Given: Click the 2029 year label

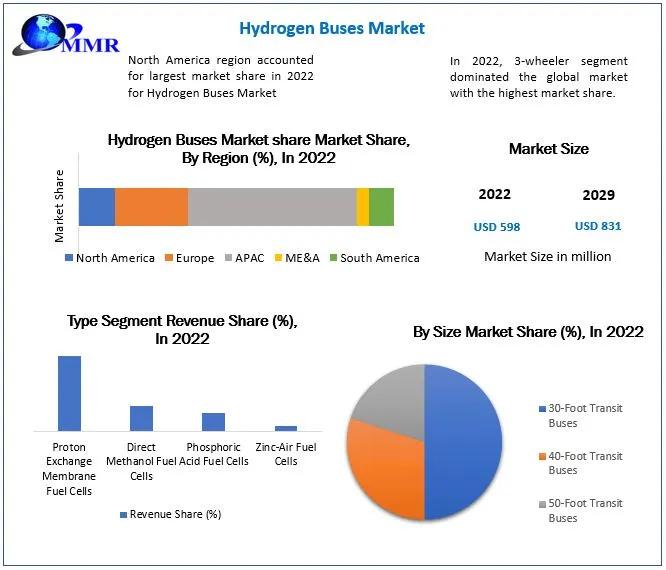Looking at the screenshot, I should point(598,195).
